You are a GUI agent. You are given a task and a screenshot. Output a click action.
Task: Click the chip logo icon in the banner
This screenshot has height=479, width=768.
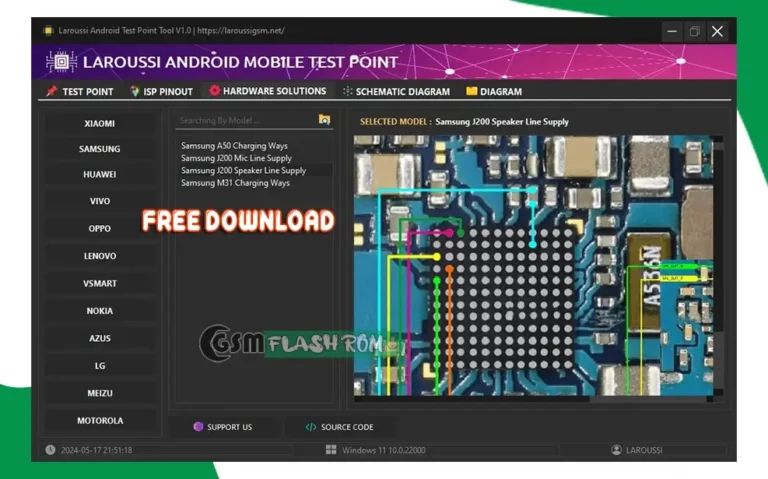coord(61,62)
